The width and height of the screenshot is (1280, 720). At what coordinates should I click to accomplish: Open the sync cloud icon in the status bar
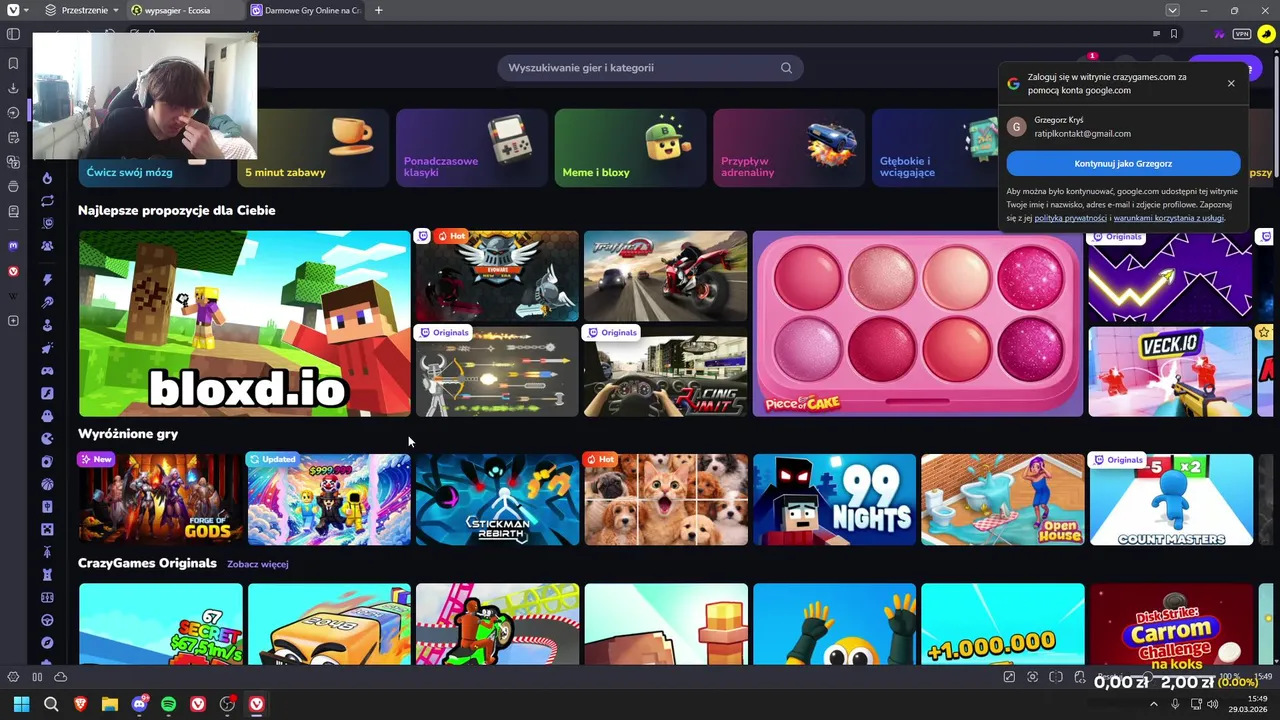[60, 677]
